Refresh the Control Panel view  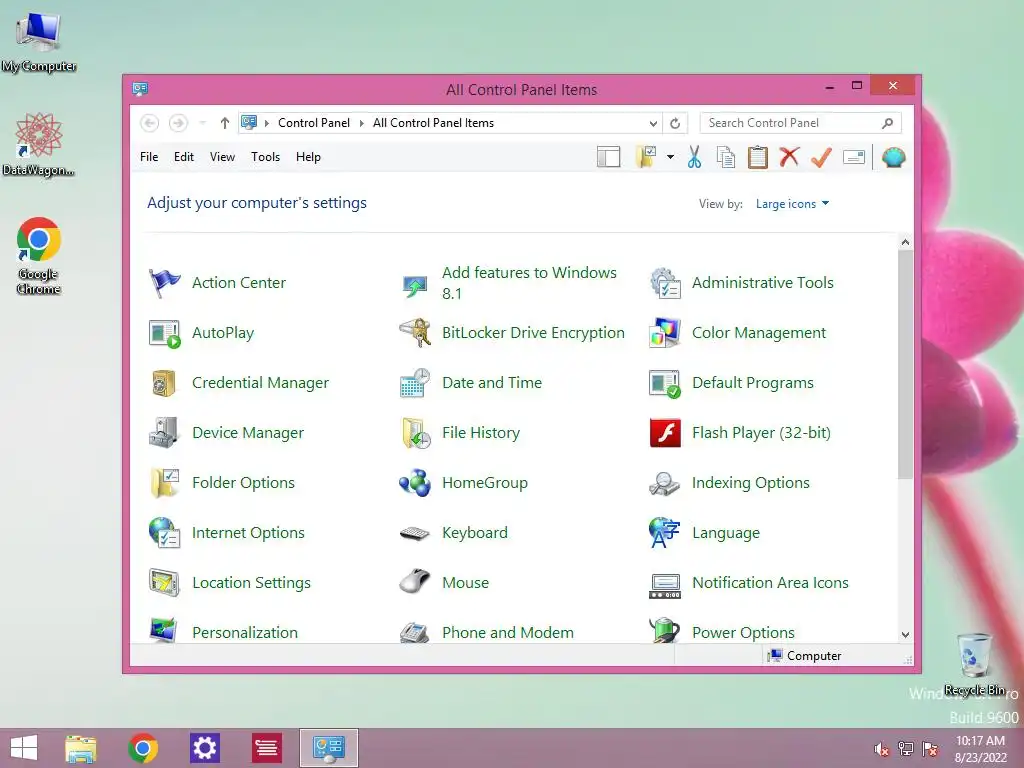pos(675,123)
